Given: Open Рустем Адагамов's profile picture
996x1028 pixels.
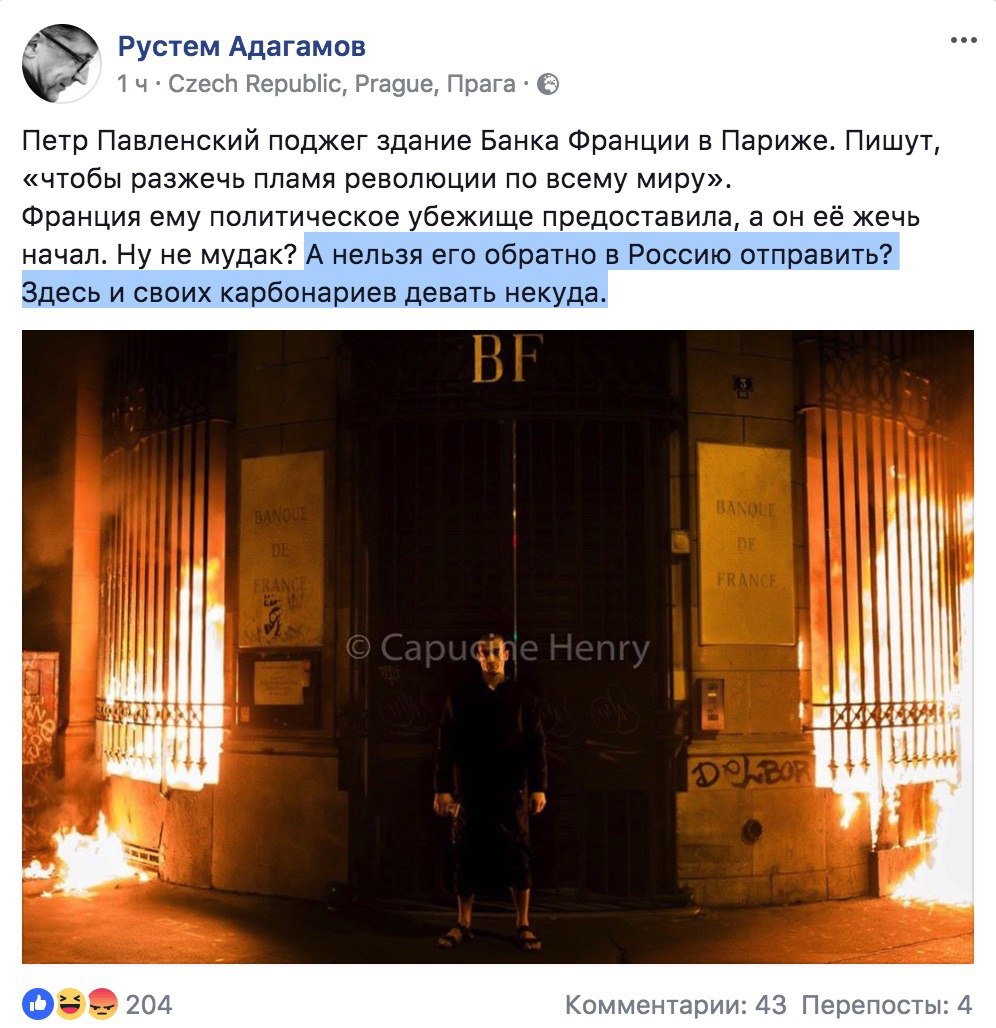Looking at the screenshot, I should pos(62,64).
